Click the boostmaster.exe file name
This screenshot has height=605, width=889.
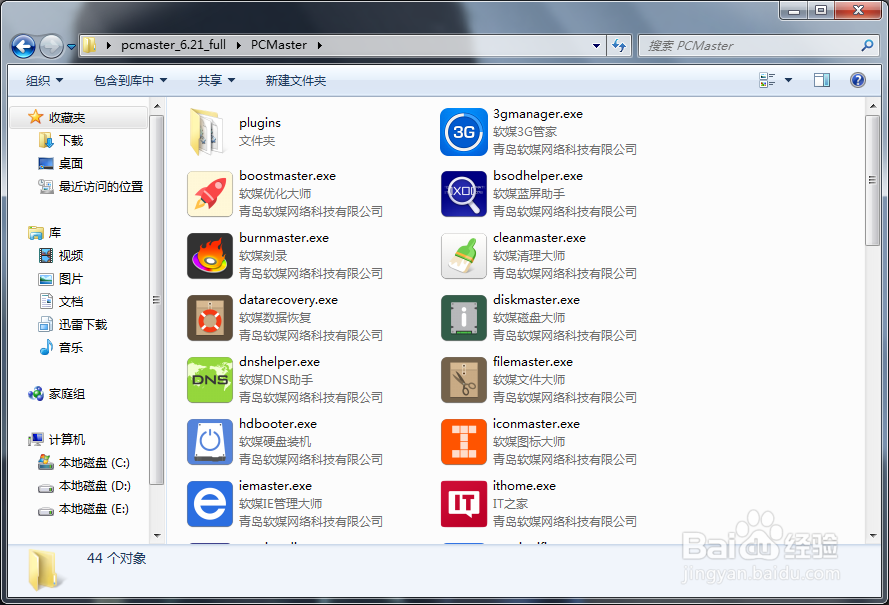pos(287,176)
